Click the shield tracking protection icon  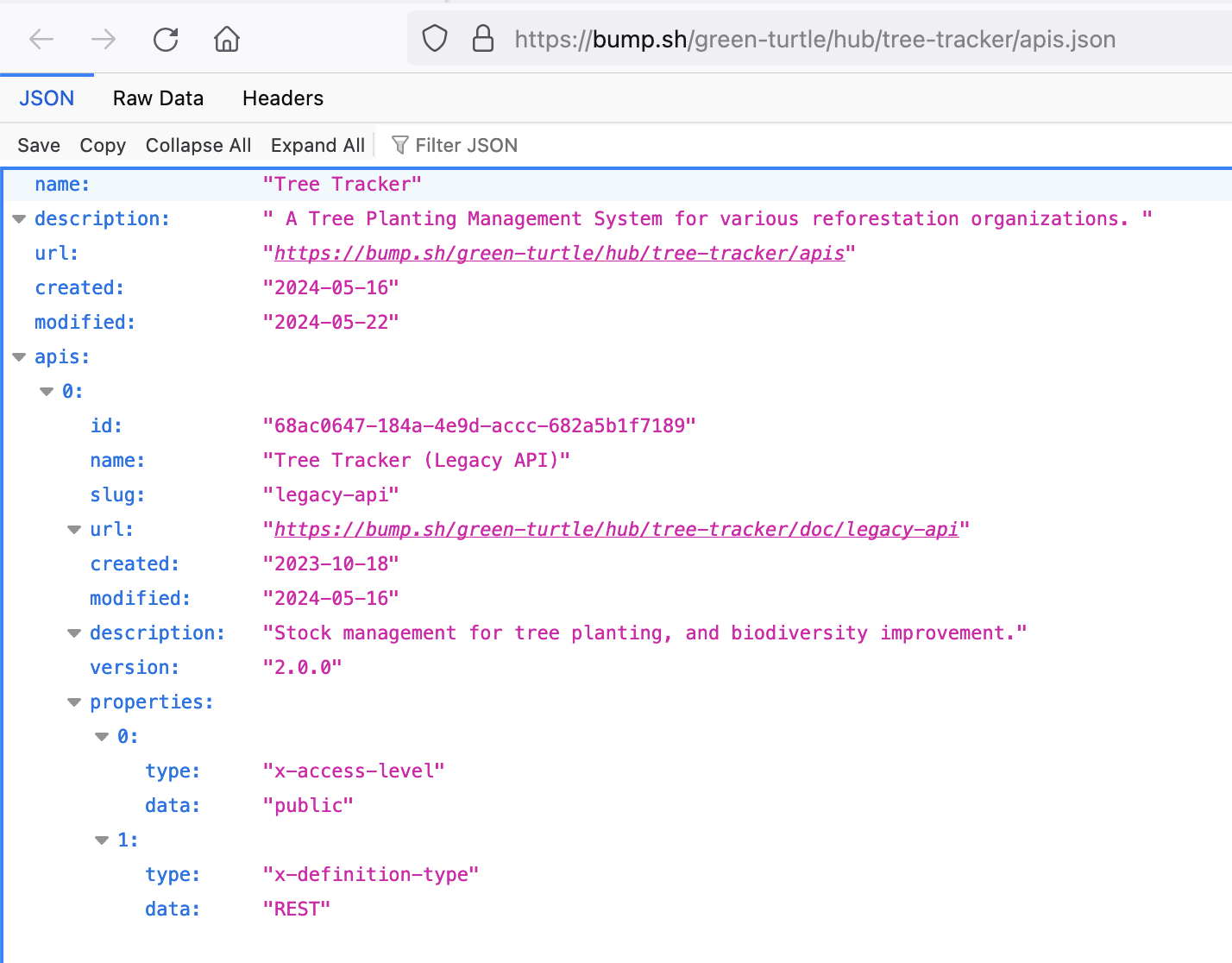pos(435,39)
